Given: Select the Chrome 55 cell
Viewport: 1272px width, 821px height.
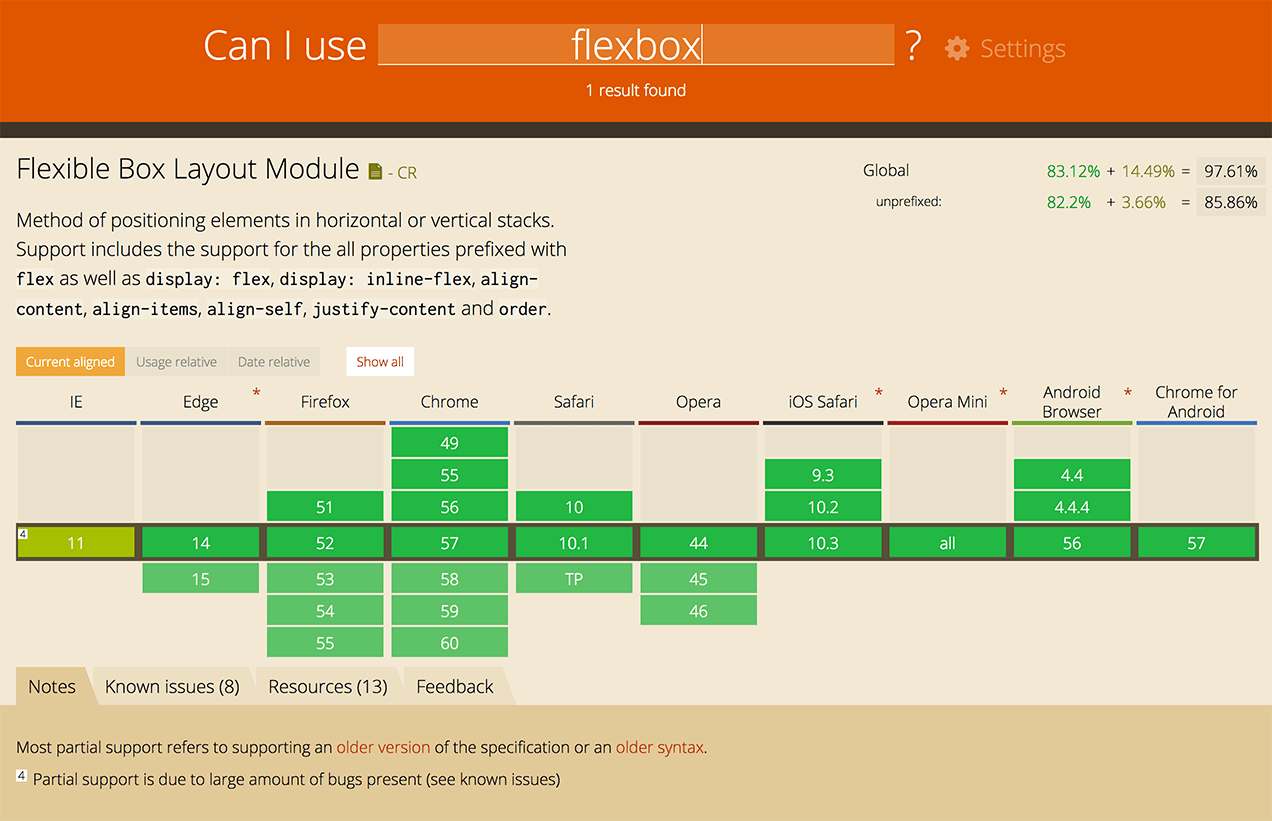Looking at the screenshot, I should pos(450,475).
